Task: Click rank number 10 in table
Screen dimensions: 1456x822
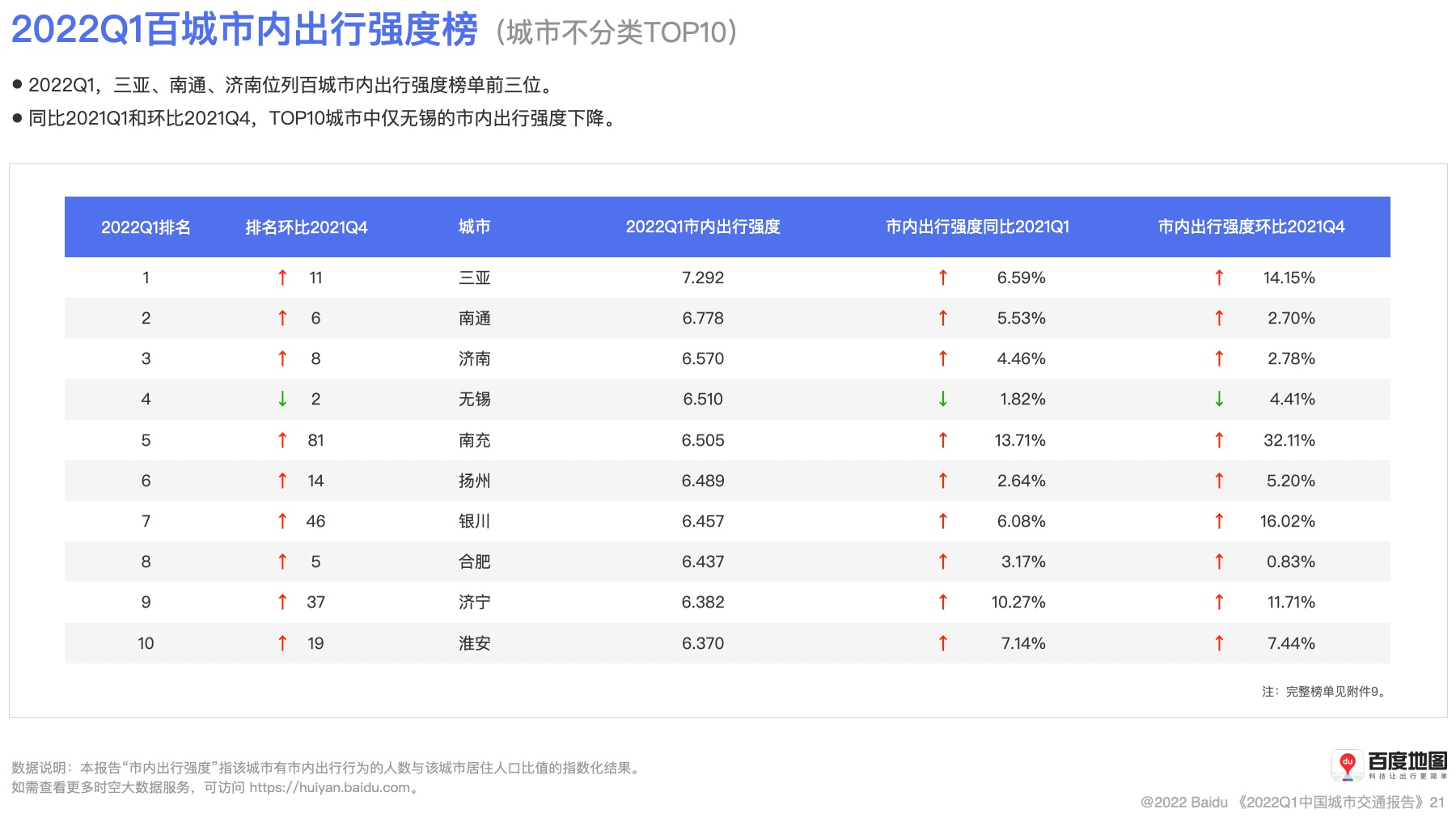Action: [146, 643]
